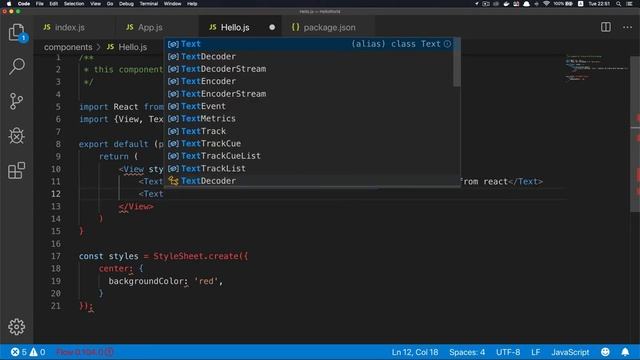Select the Text class suggestion
This screenshot has height=360, width=640.
coord(310,44)
